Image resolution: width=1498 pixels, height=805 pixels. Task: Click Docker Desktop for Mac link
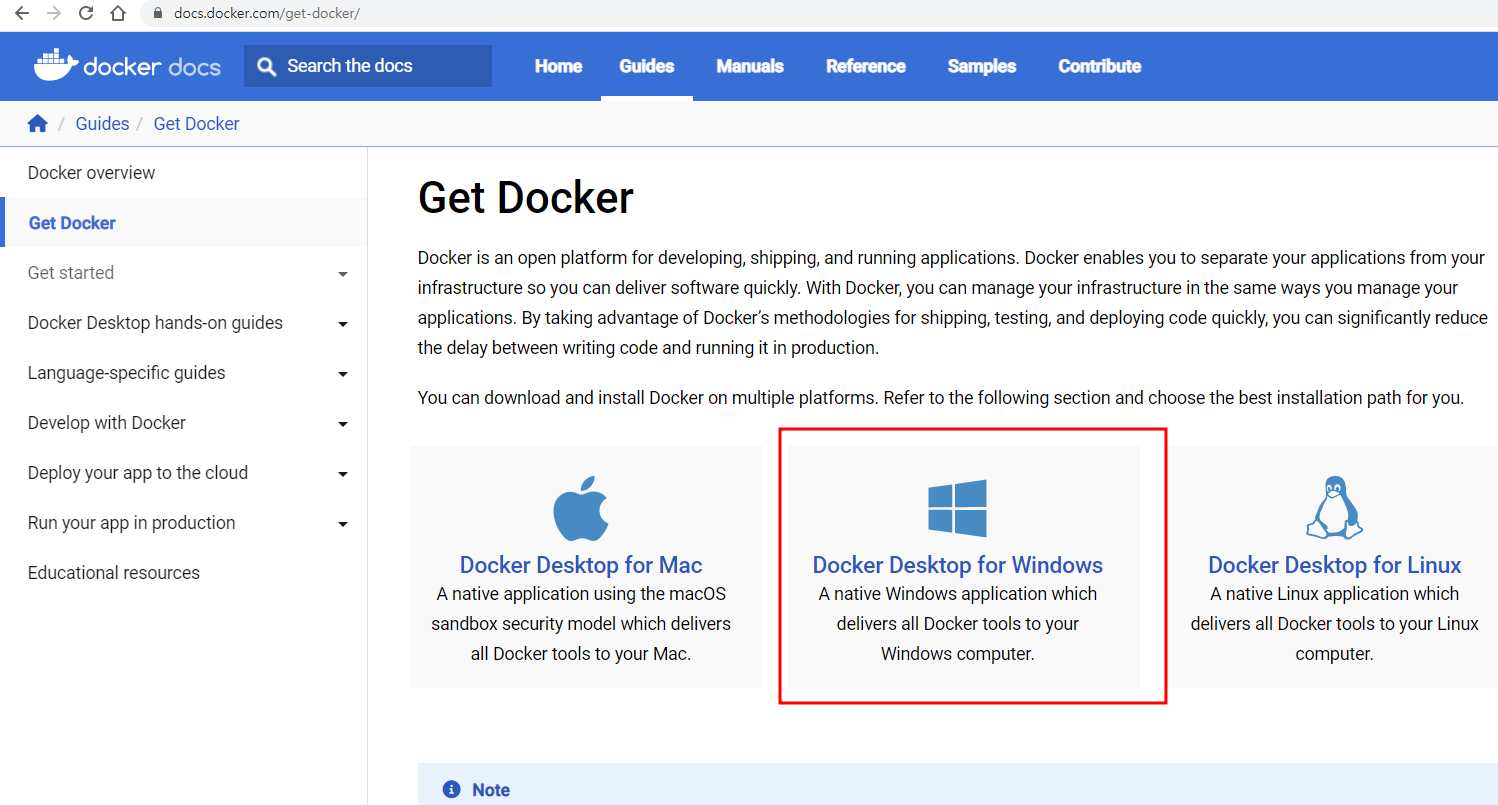click(581, 565)
